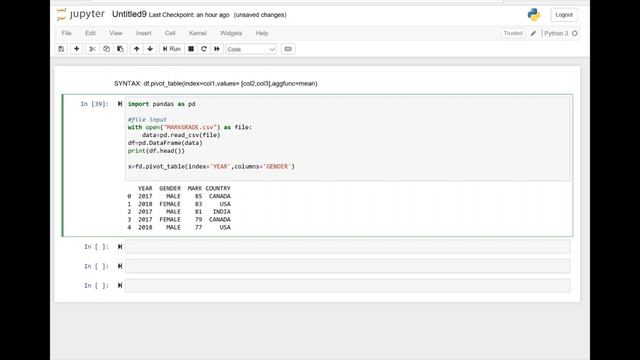
Task: Run the third empty cell's run icon
Action: pos(120,285)
